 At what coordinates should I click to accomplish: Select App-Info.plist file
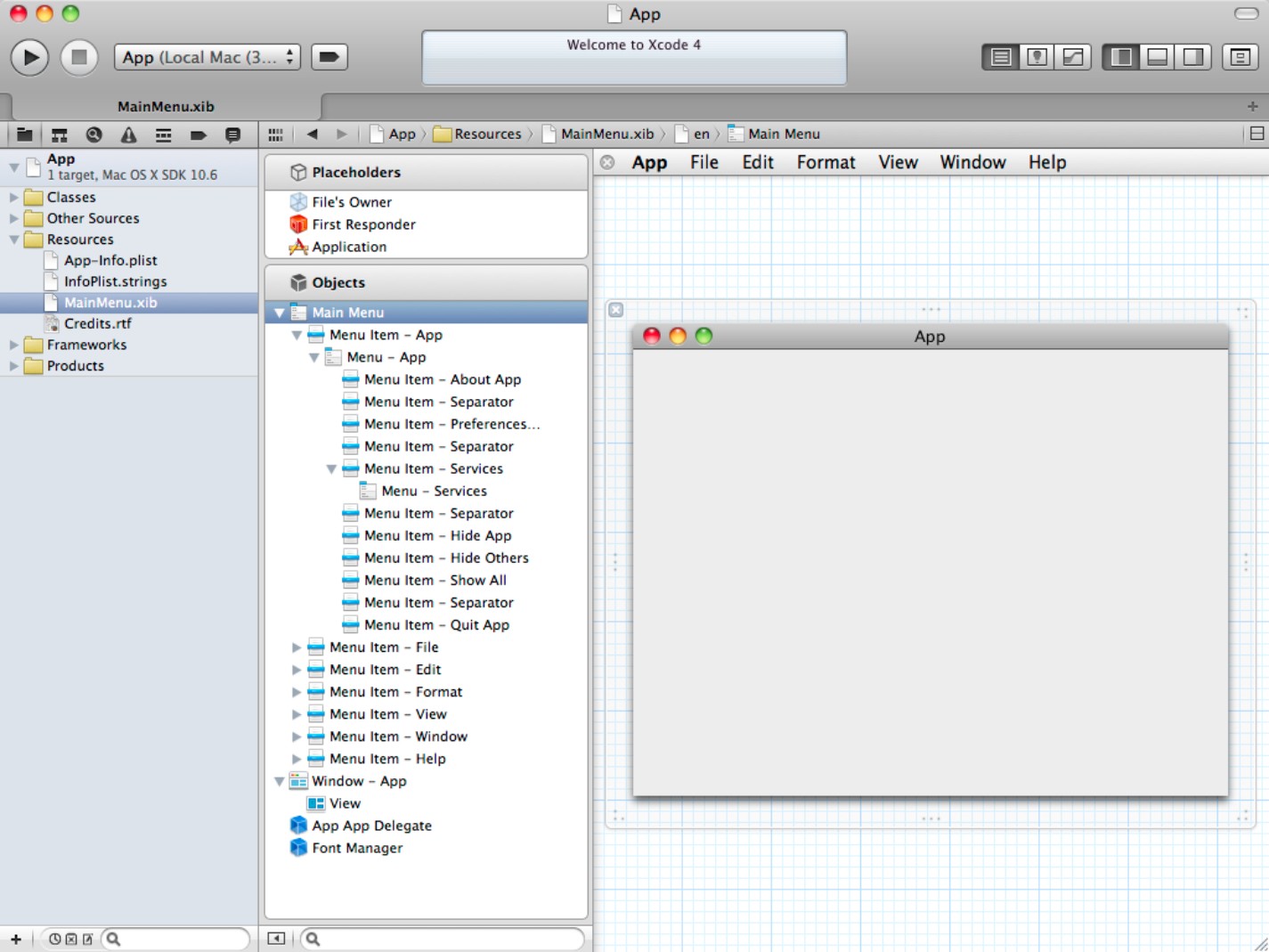click(x=110, y=261)
